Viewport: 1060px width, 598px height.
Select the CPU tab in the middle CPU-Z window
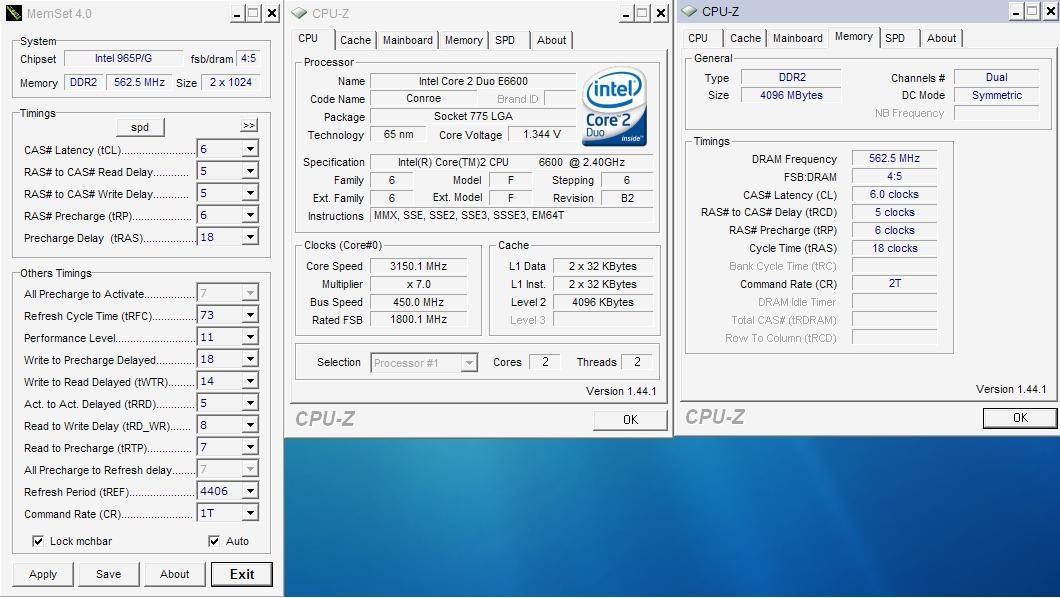click(x=308, y=39)
